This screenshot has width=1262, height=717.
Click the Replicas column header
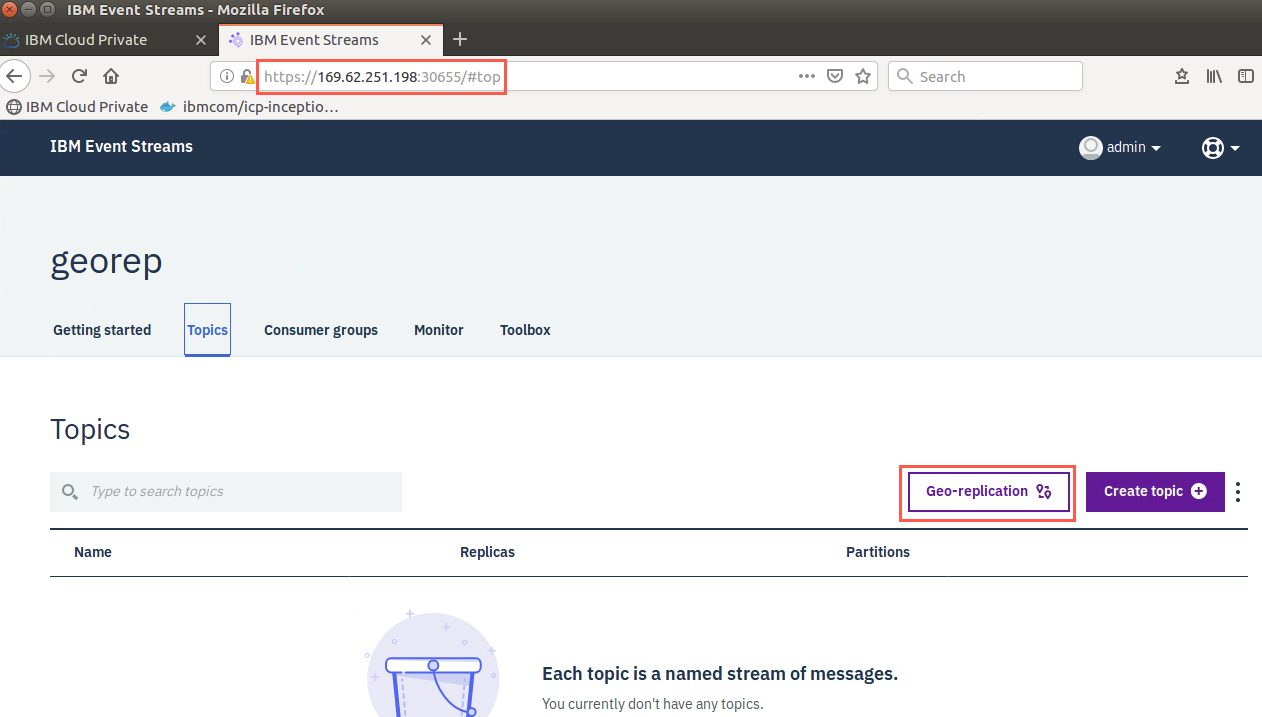[487, 552]
